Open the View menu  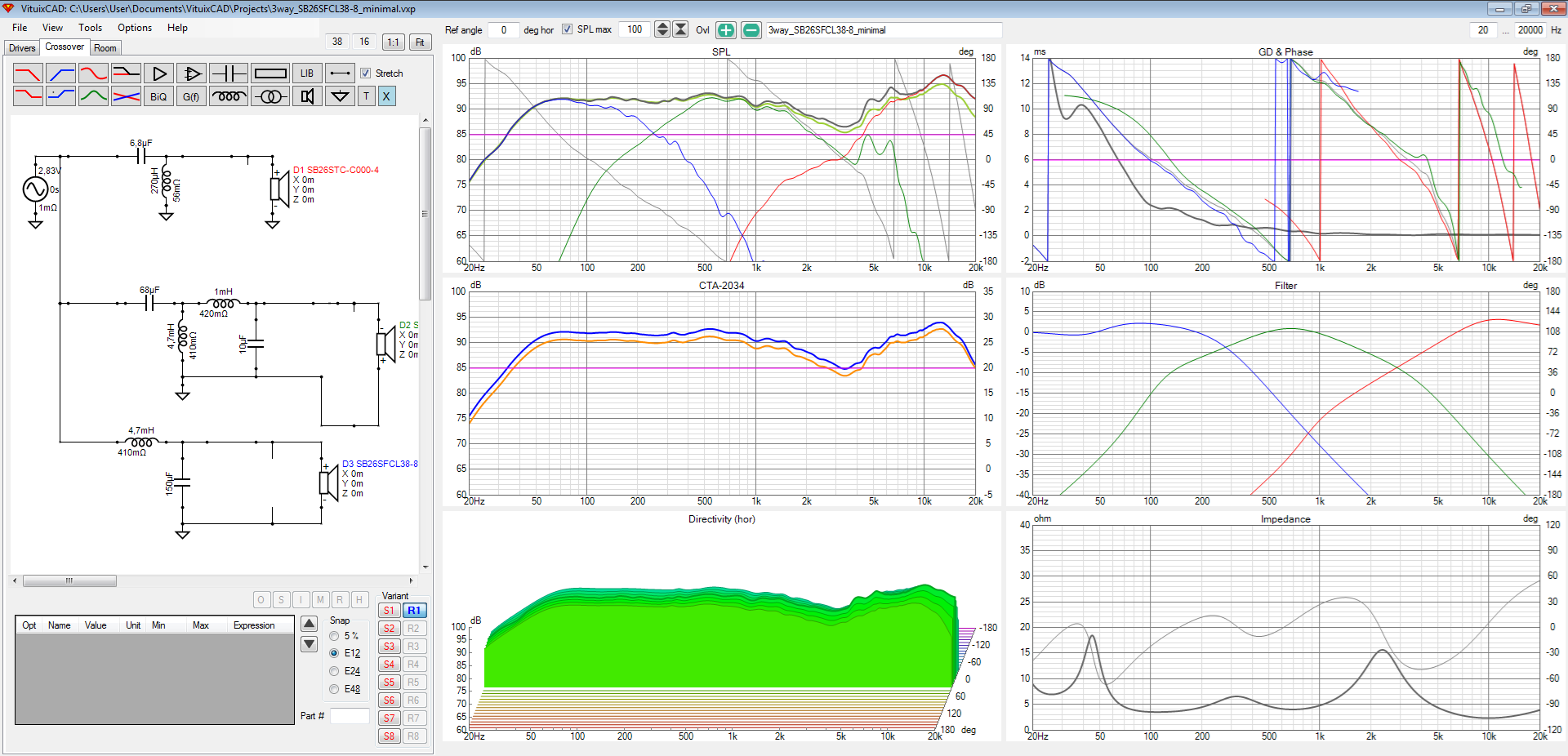coord(52,28)
